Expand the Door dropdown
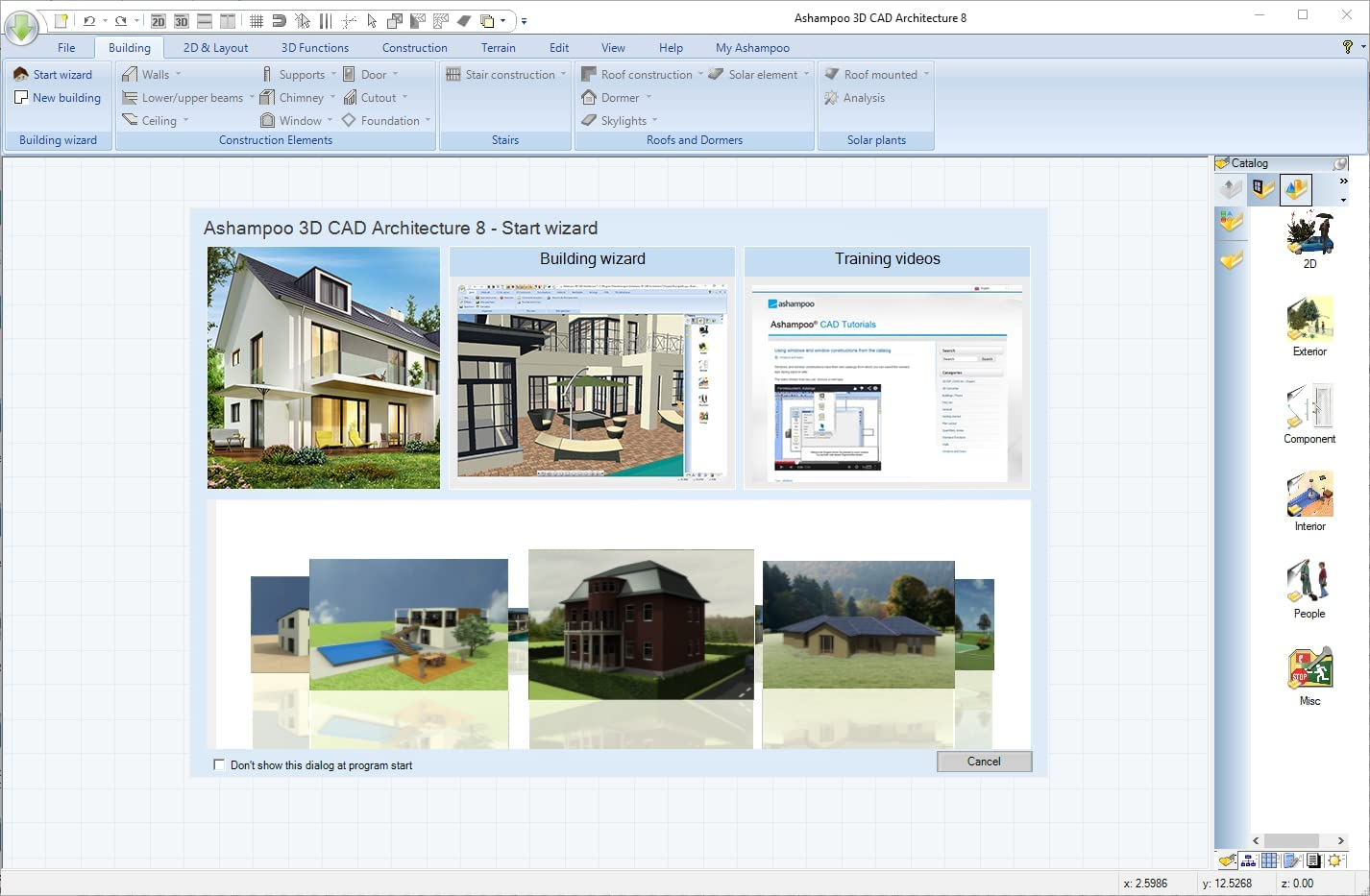1370x896 pixels. [395, 75]
